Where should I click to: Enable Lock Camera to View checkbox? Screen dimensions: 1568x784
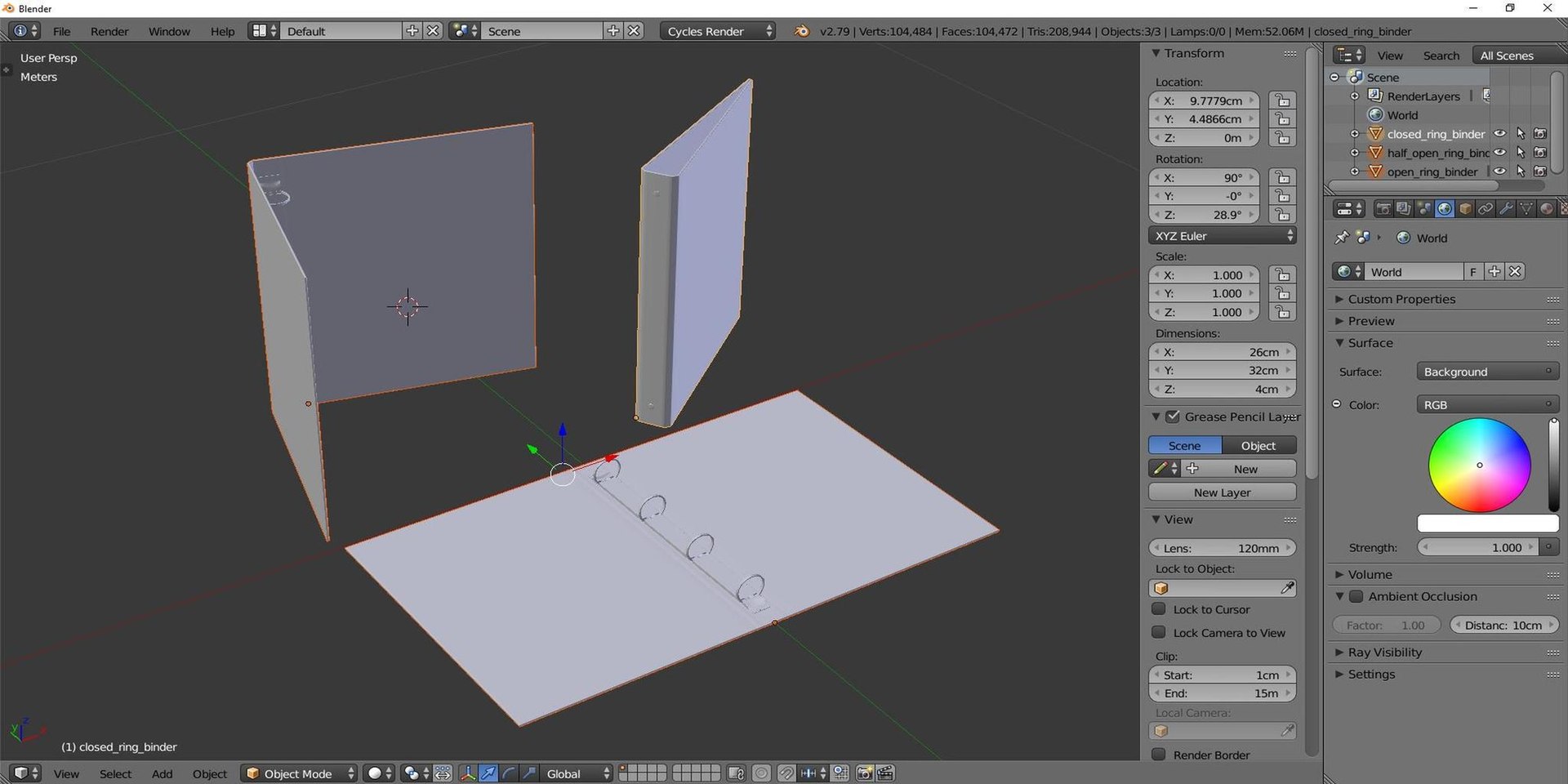click(1158, 633)
